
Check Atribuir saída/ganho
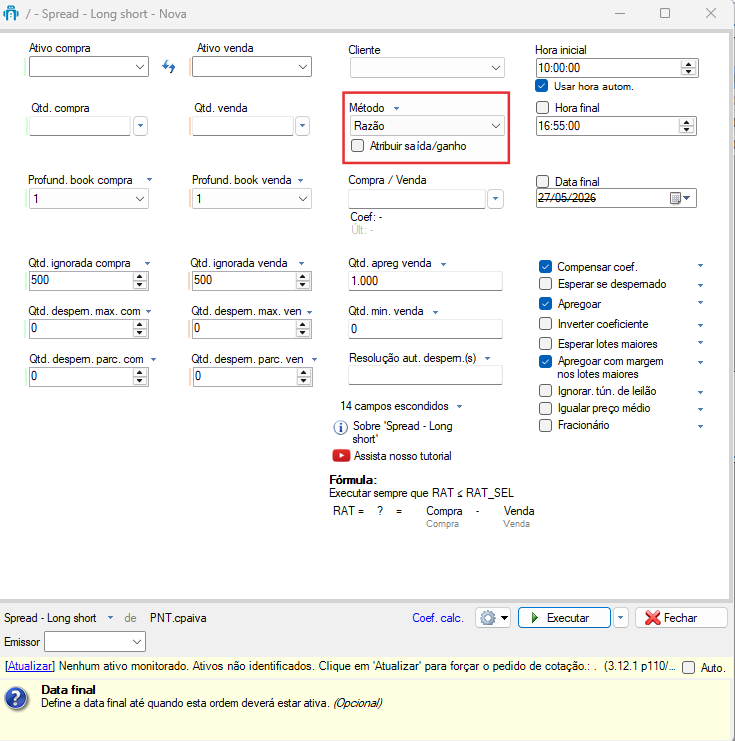(358, 146)
